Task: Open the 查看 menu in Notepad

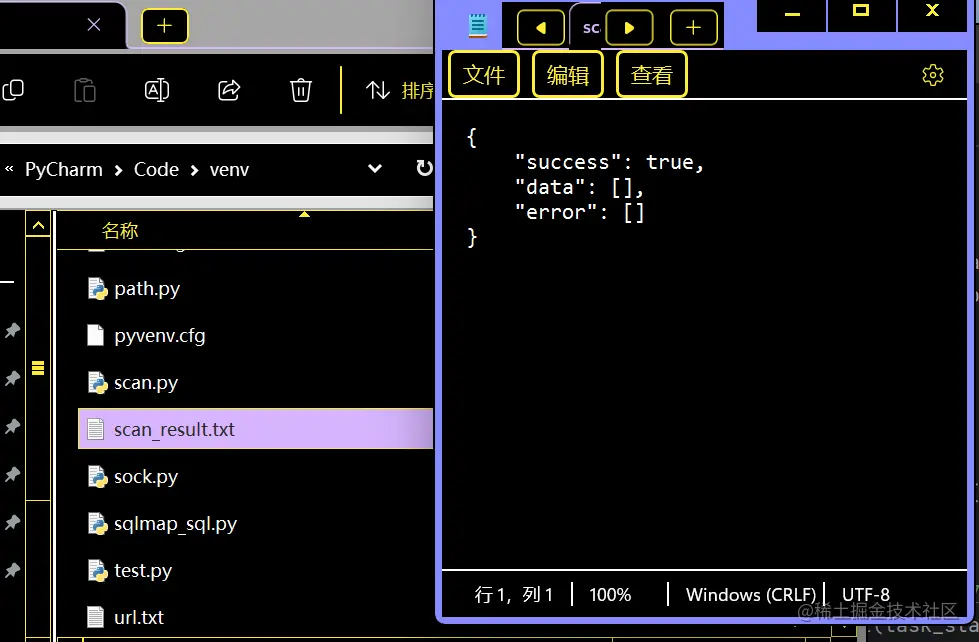Action: (652, 75)
